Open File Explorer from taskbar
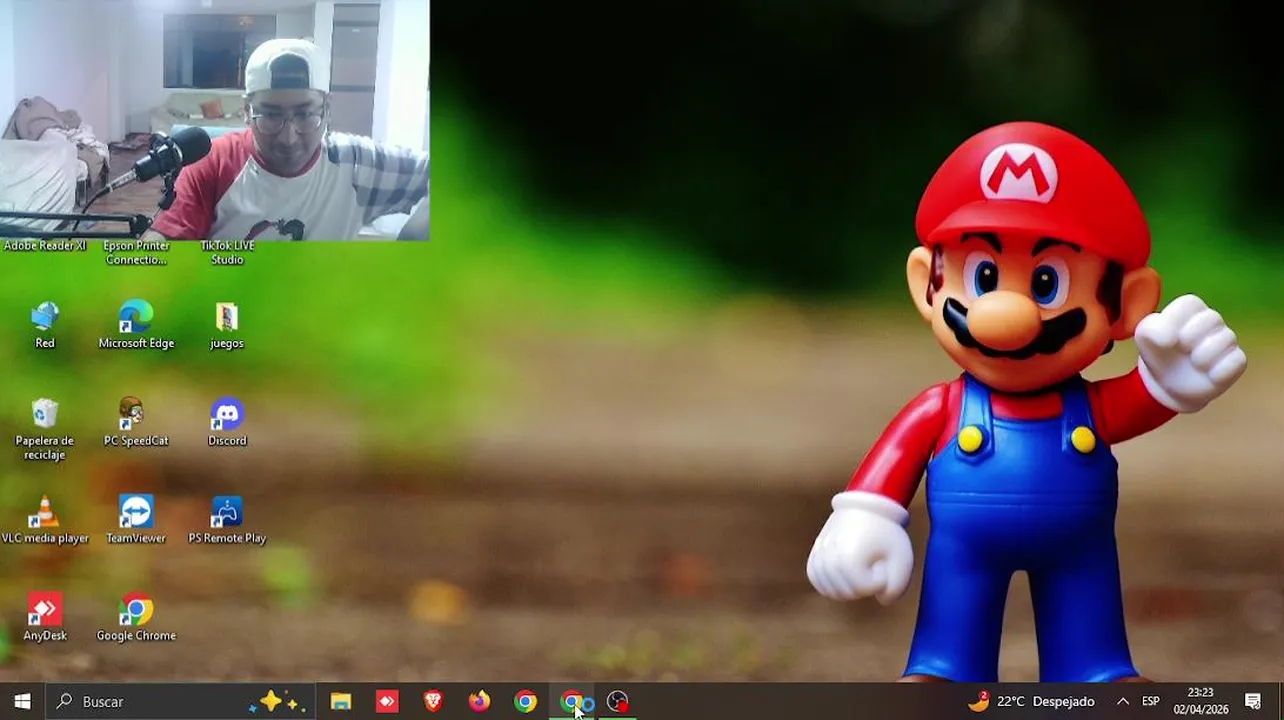The height and width of the screenshot is (720, 1284). pos(341,701)
